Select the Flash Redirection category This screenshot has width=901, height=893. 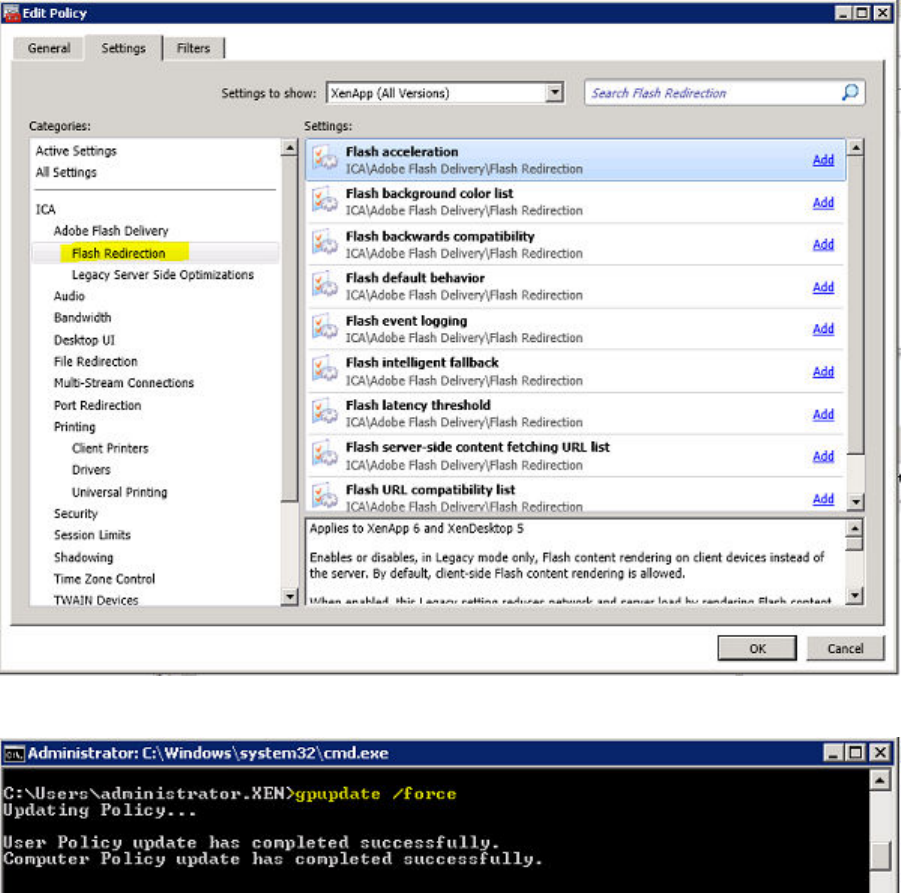[x=118, y=253]
